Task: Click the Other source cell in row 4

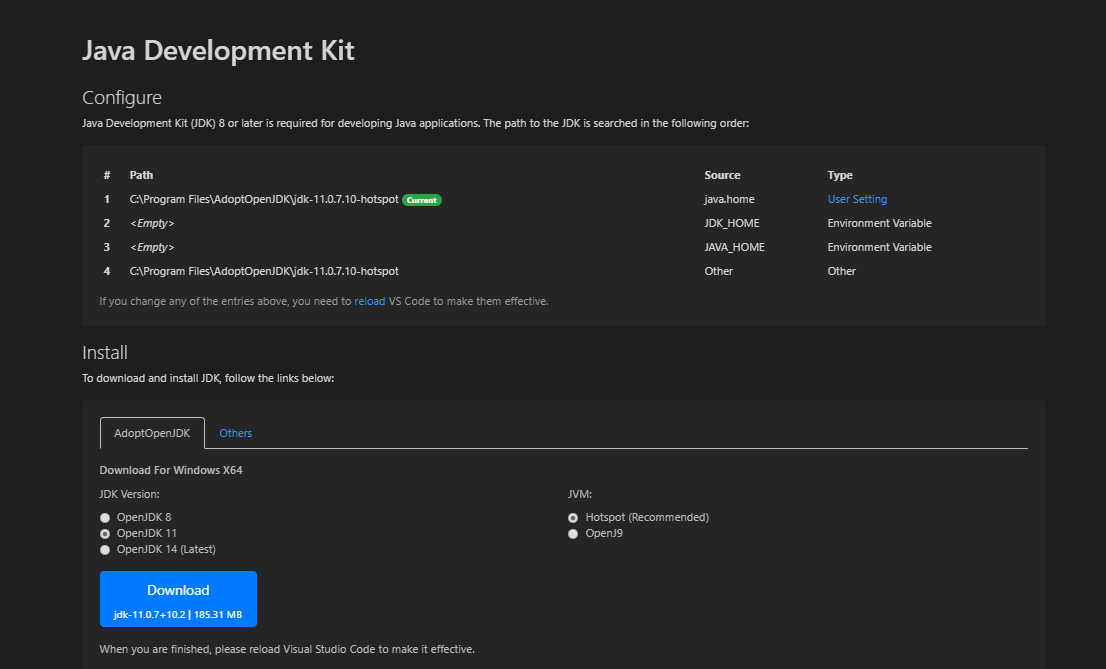Action: (x=719, y=272)
